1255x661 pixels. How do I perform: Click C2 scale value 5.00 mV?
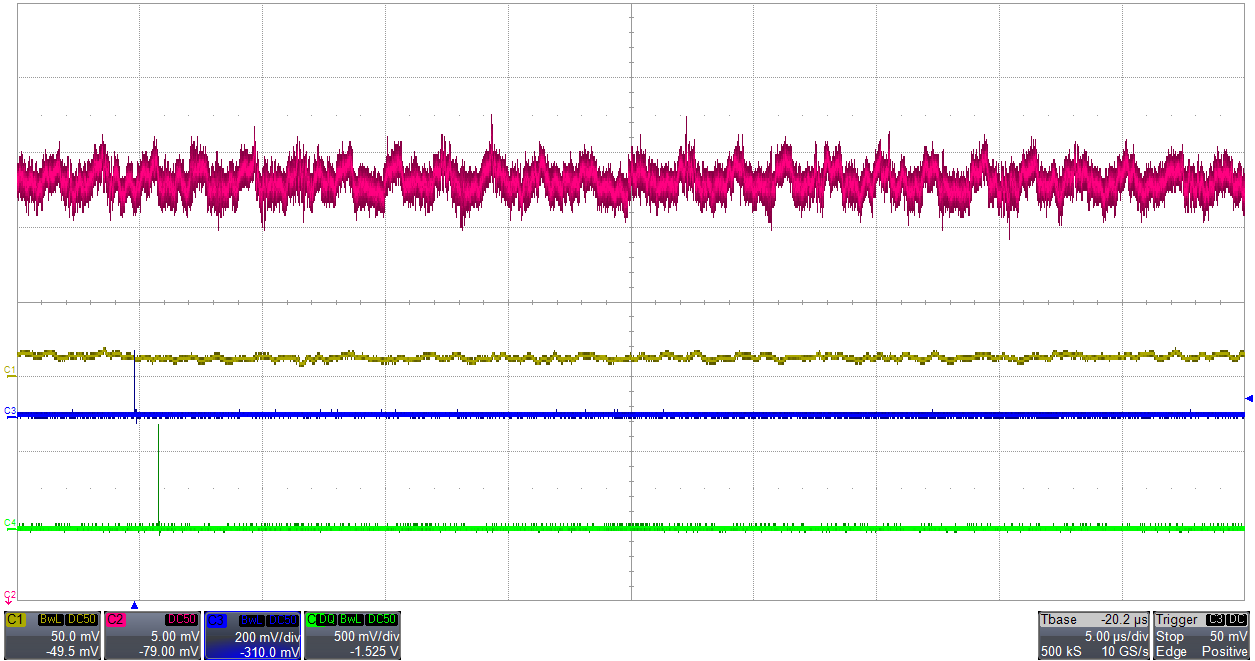pyautogui.click(x=176, y=636)
